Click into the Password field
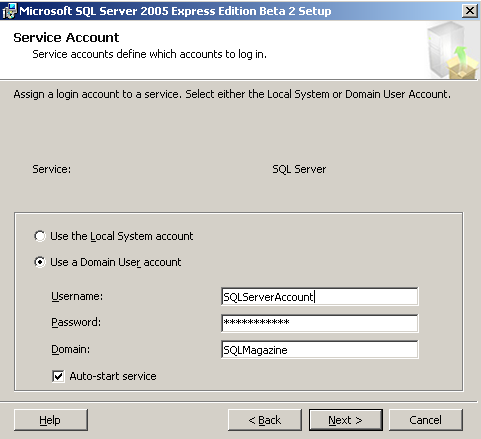This screenshot has height=439, width=481. pyautogui.click(x=319, y=323)
